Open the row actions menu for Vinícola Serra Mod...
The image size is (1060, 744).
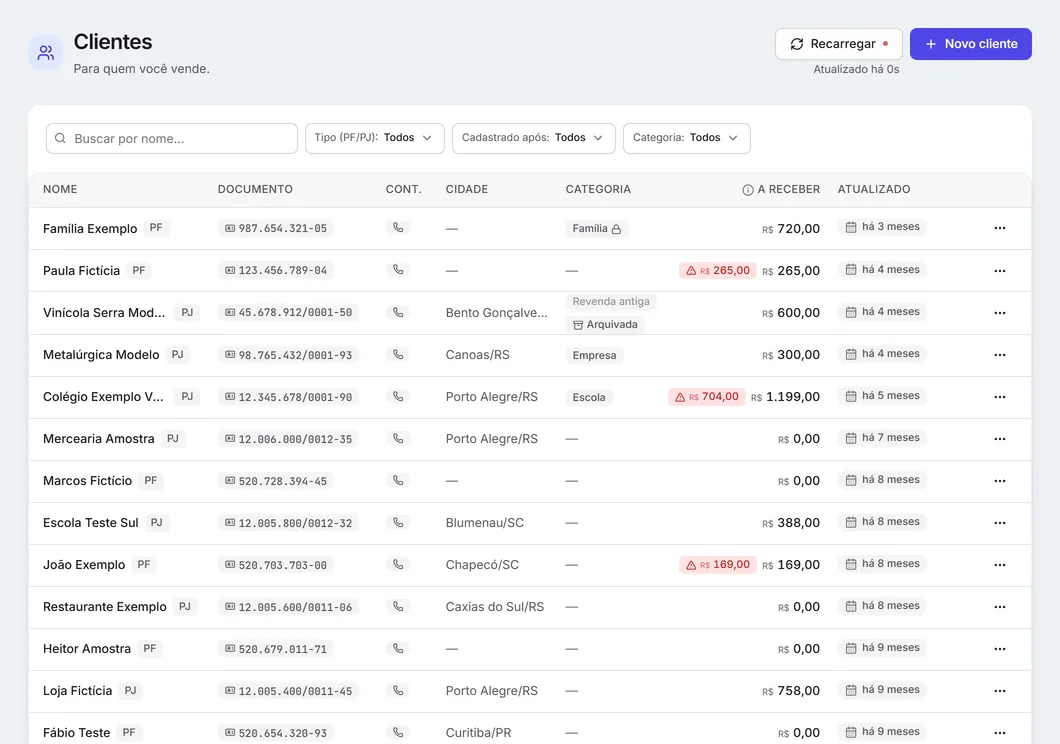1000,313
